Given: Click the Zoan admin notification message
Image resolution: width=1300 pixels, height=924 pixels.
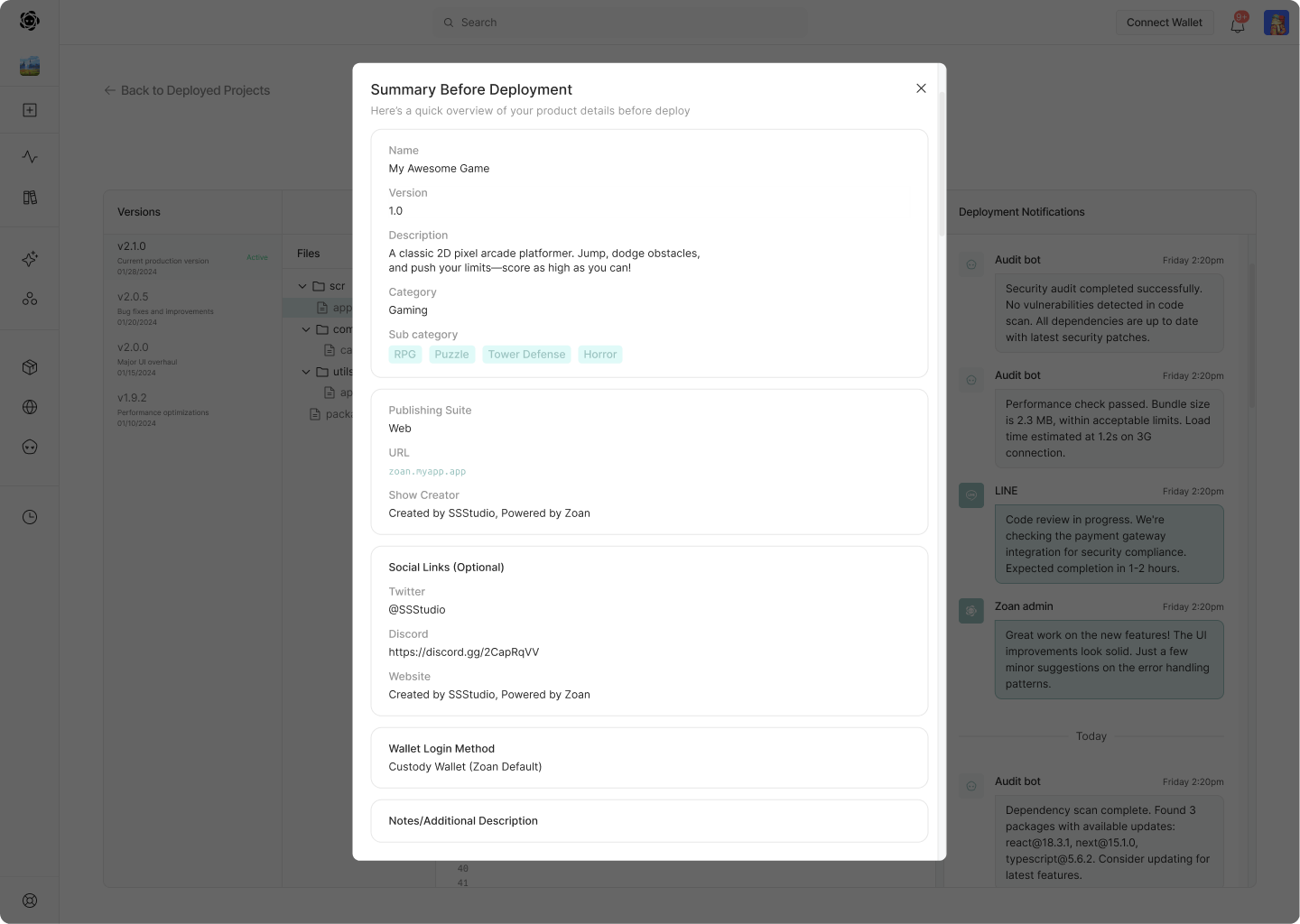Looking at the screenshot, I should coord(1110,660).
